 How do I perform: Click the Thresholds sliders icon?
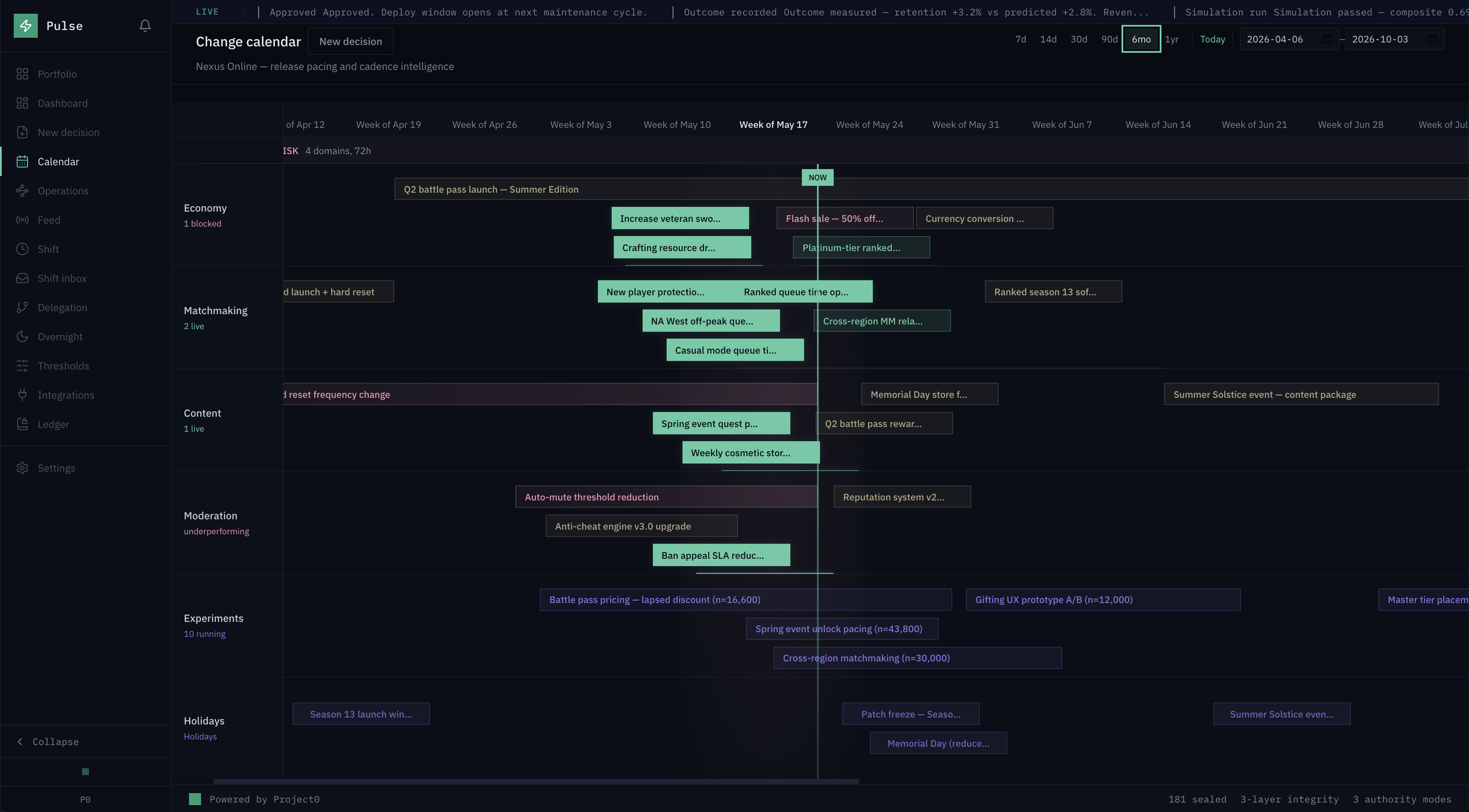click(23, 366)
